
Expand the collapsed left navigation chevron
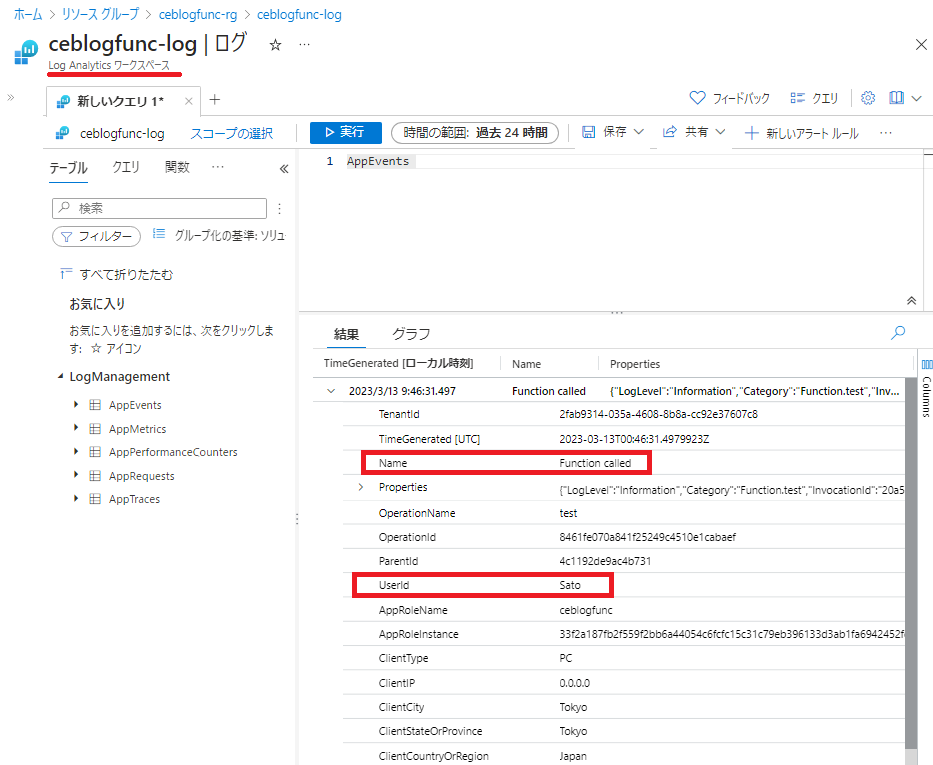(10, 98)
